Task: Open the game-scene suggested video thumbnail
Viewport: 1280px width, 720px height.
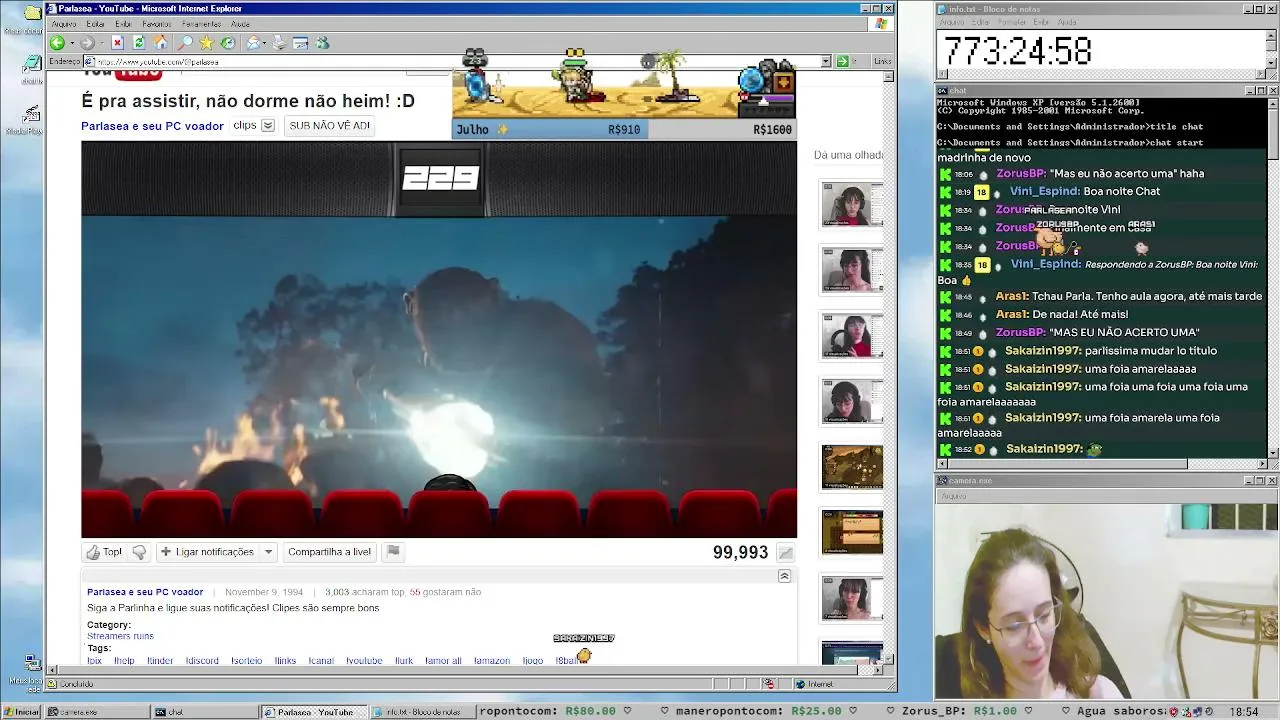Action: [852, 467]
